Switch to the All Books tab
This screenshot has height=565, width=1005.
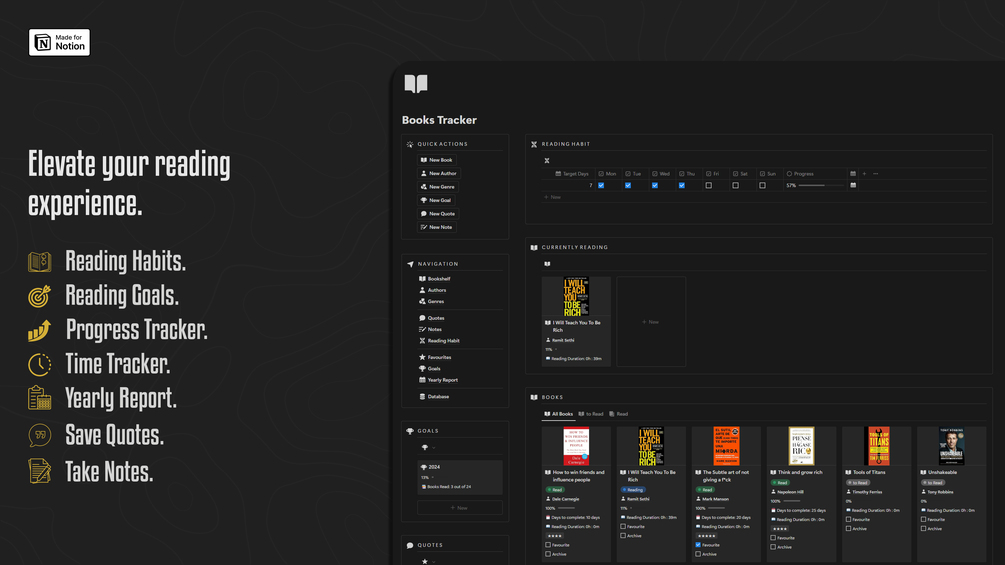[558, 414]
